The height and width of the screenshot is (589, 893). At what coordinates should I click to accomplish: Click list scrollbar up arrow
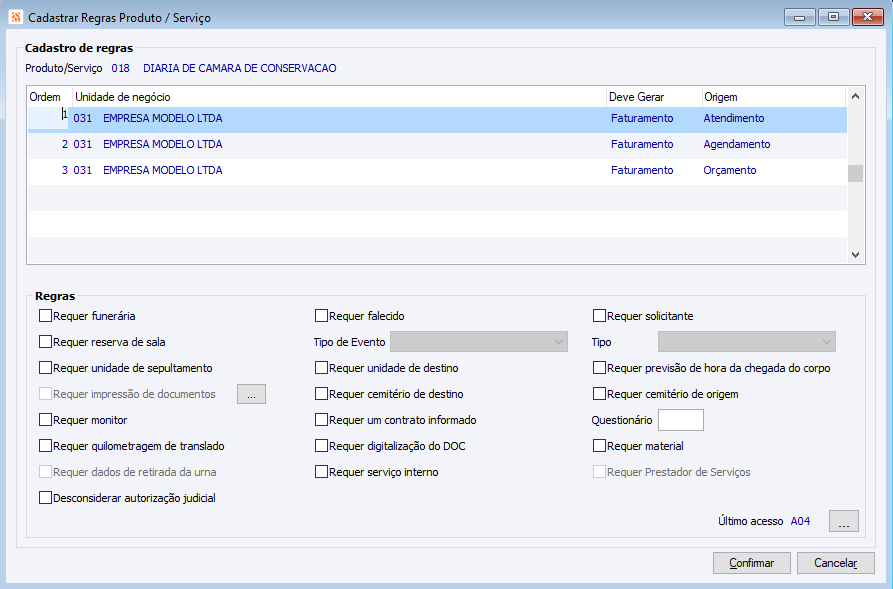tap(855, 96)
